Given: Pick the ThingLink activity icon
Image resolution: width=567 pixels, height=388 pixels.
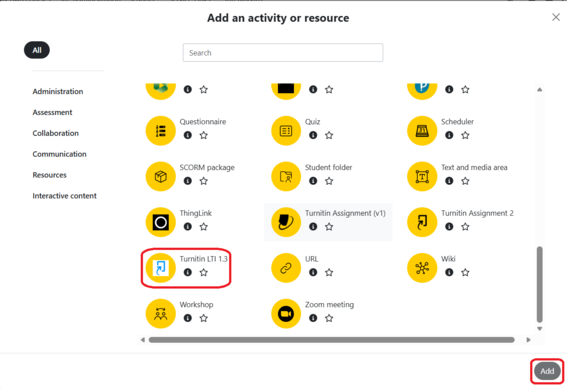Looking at the screenshot, I should coord(161,222).
